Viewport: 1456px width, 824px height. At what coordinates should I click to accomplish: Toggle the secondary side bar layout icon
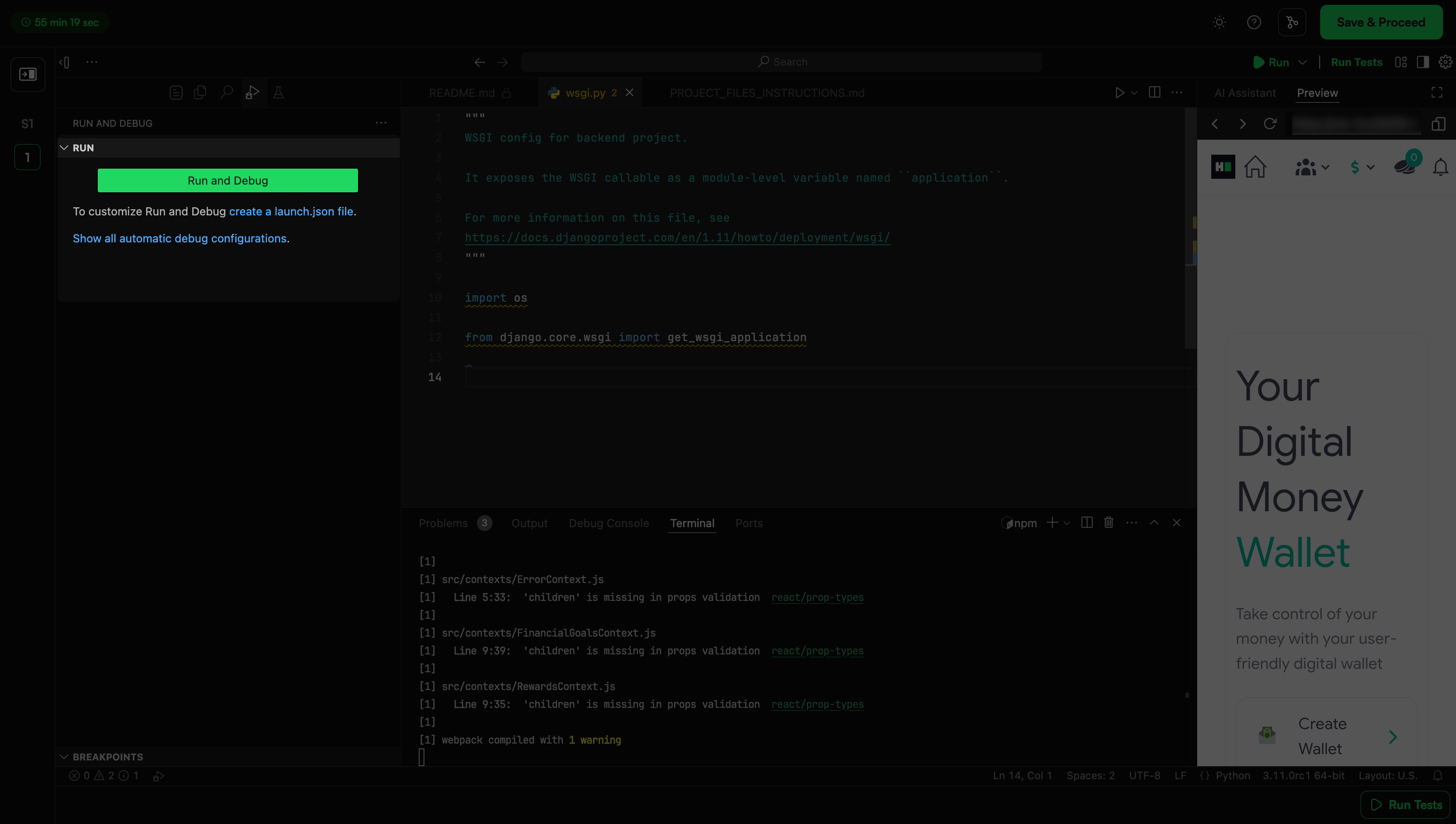pos(1423,62)
